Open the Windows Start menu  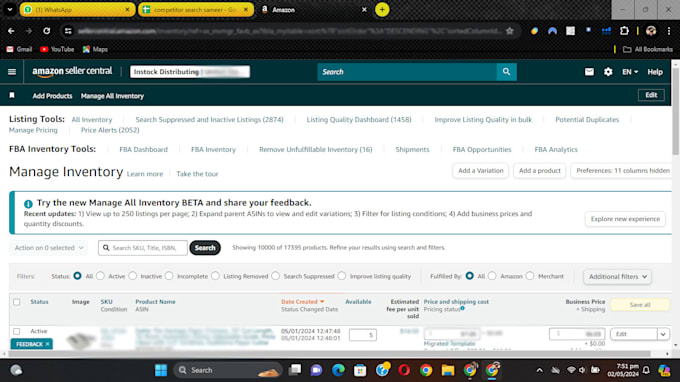pos(161,370)
